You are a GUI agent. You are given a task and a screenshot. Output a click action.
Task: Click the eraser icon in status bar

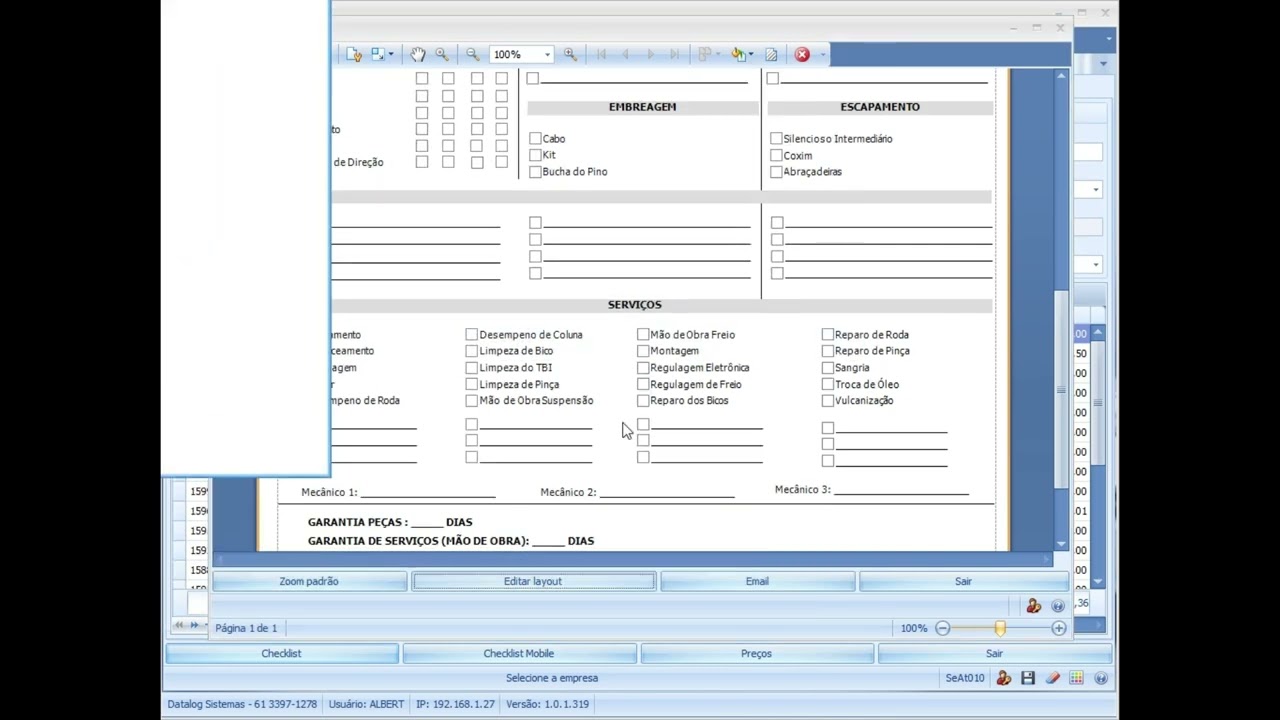tap(1052, 678)
